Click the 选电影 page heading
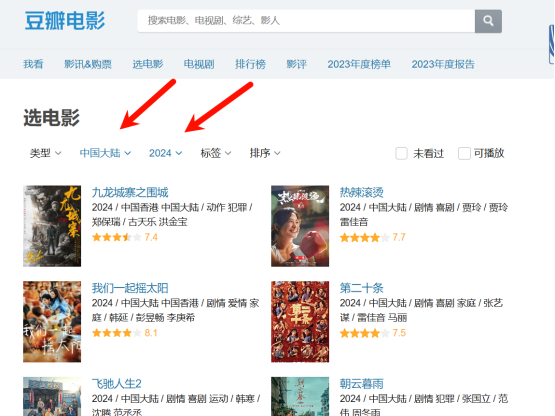This screenshot has width=555, height=416. (51, 117)
